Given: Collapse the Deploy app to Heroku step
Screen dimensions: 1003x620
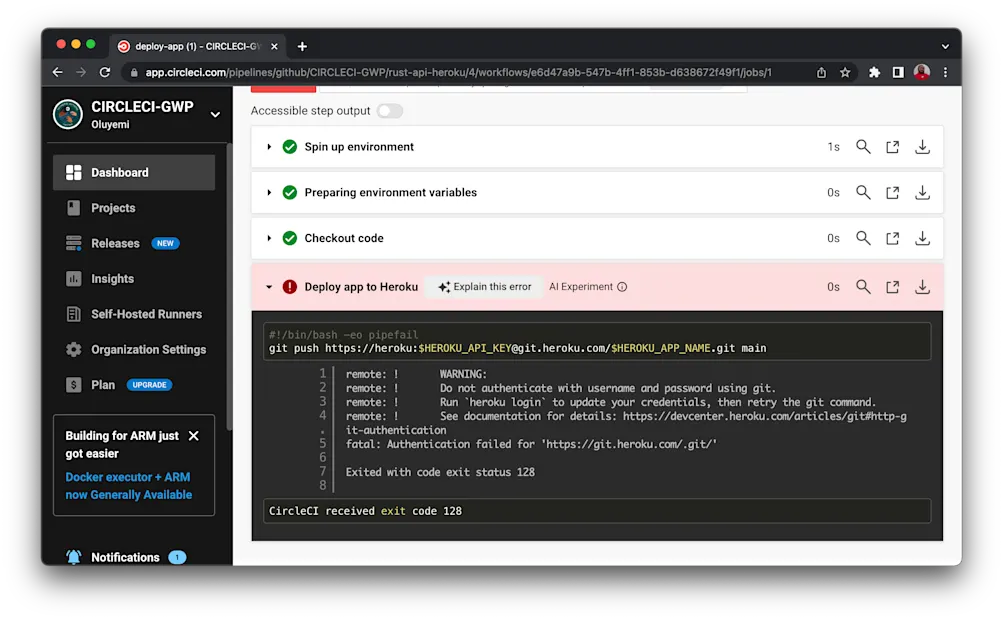Looking at the screenshot, I should pos(268,286).
